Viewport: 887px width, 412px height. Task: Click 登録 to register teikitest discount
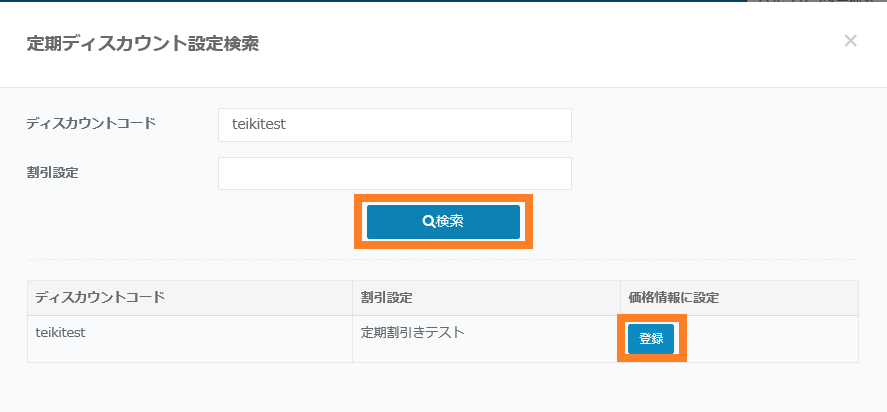tap(651, 339)
